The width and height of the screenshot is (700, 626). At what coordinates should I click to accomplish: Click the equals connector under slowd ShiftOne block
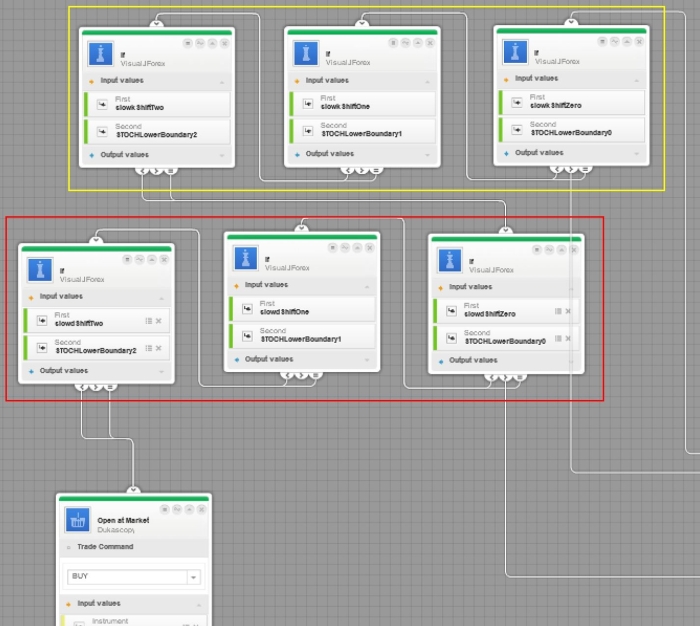tap(315, 375)
